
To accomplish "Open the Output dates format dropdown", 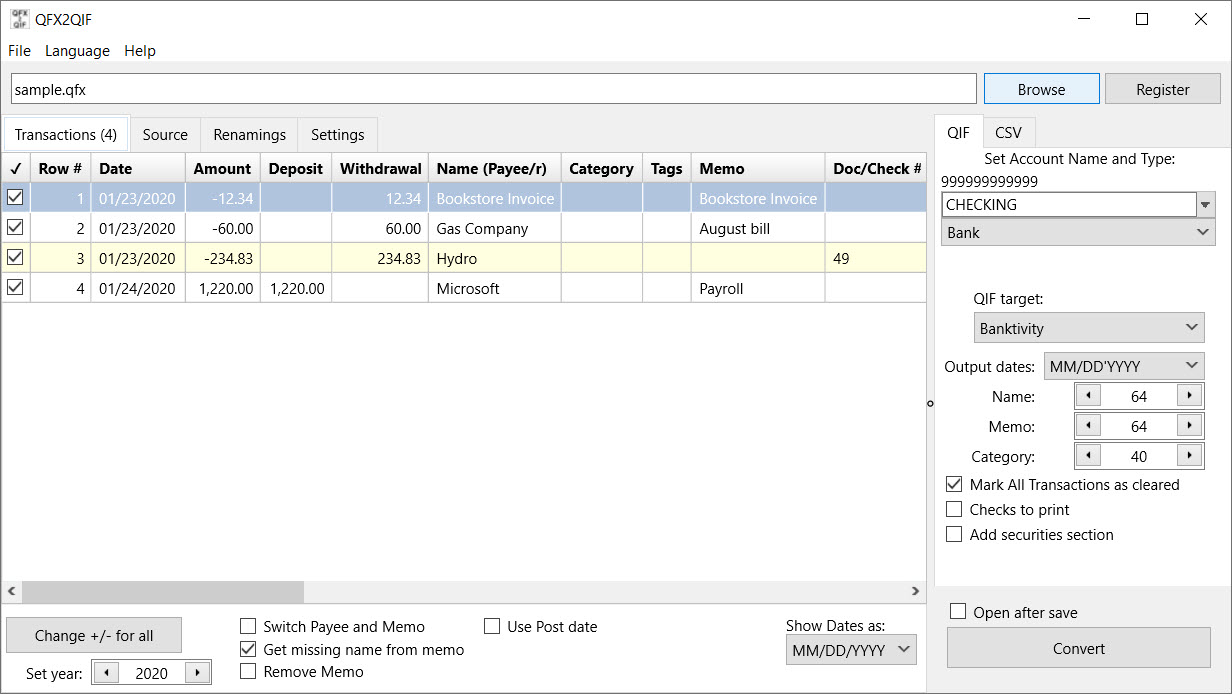I will tap(1124, 366).
